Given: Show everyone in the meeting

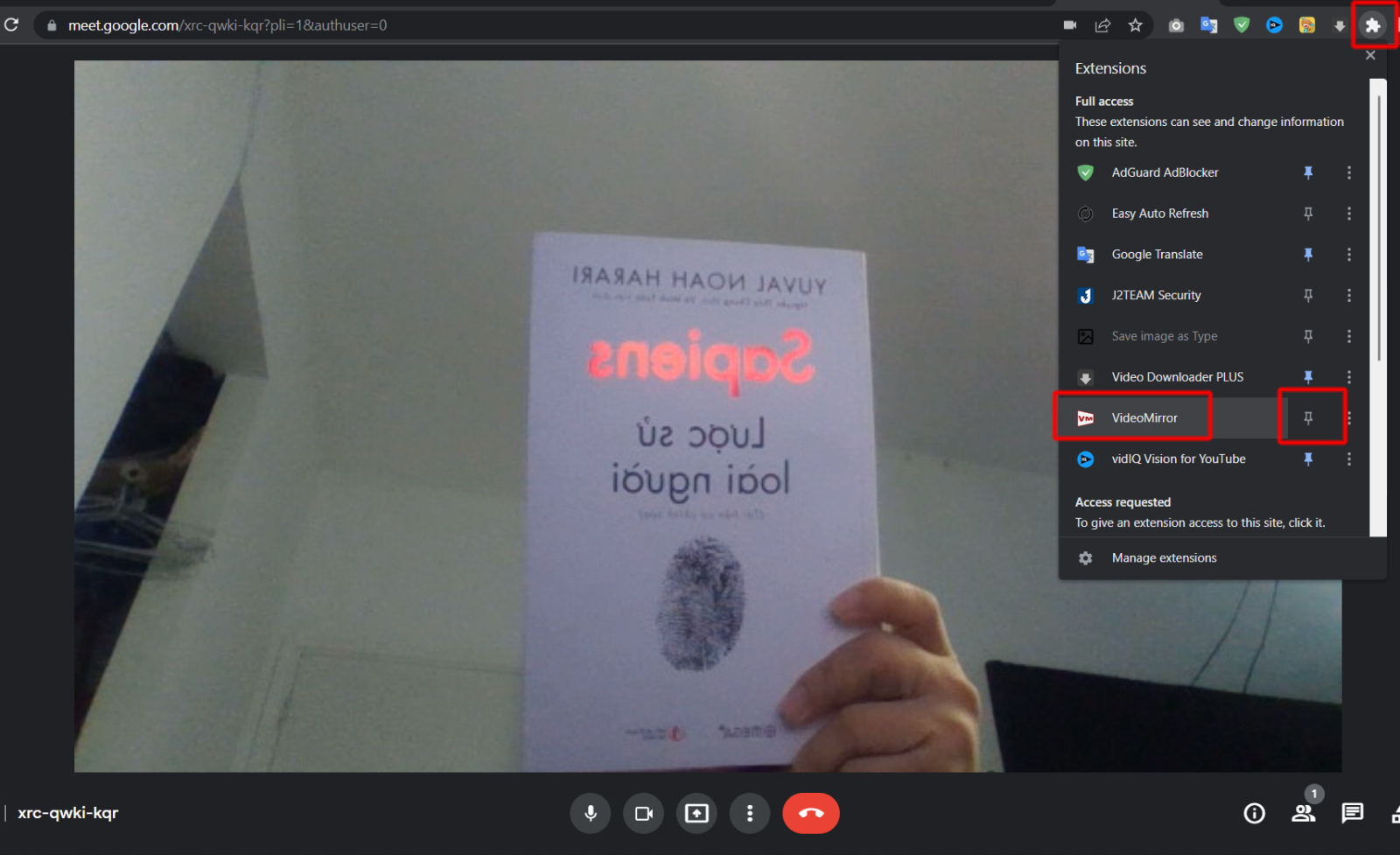Looking at the screenshot, I should 1304,814.
